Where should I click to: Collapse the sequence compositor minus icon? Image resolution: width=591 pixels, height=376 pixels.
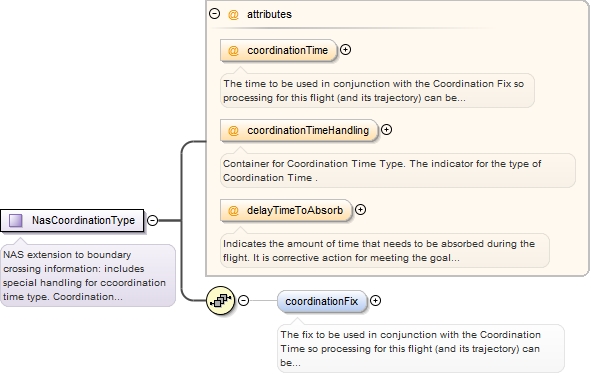(243, 300)
